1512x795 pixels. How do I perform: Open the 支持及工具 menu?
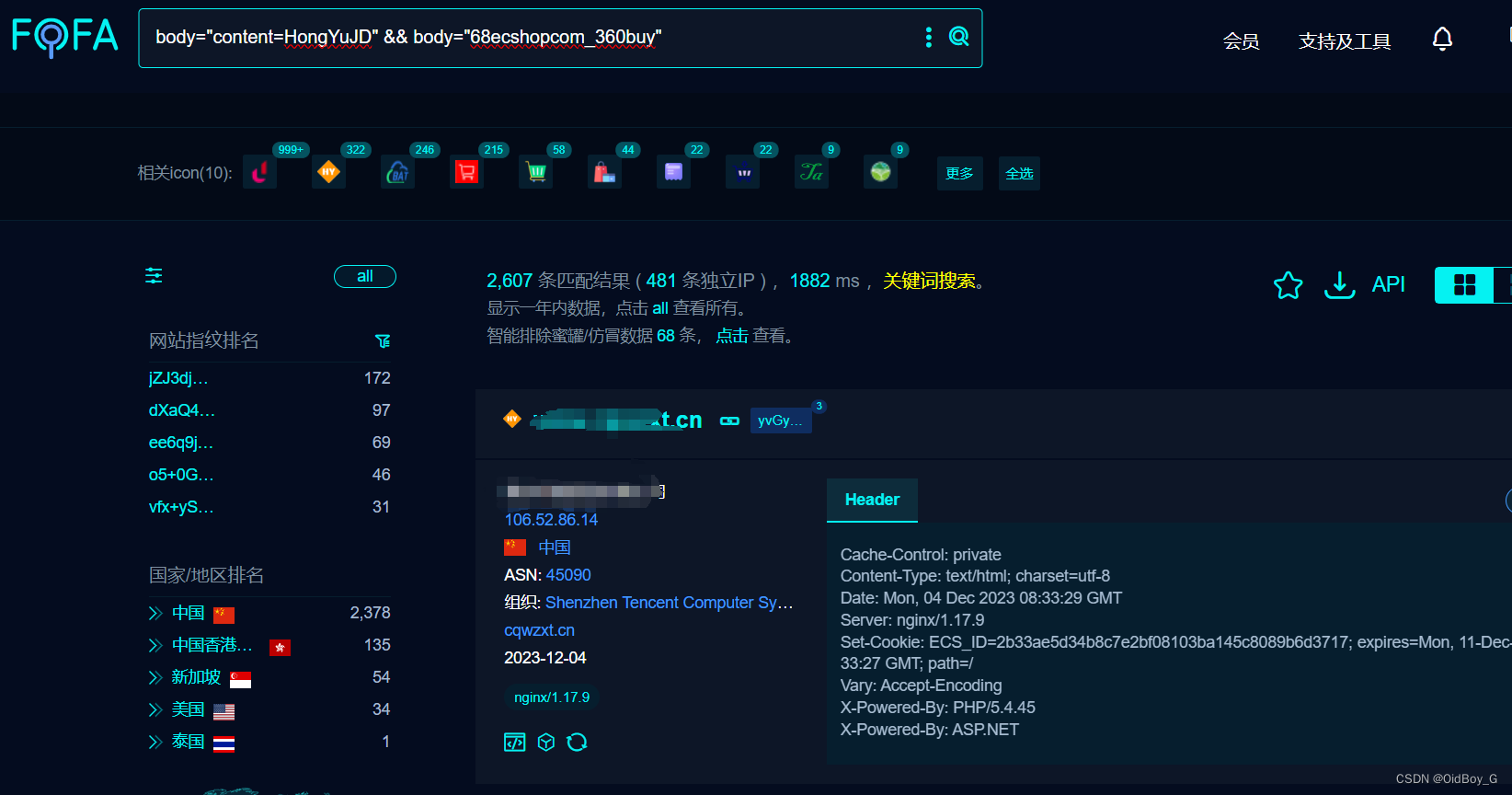pyautogui.click(x=1345, y=40)
